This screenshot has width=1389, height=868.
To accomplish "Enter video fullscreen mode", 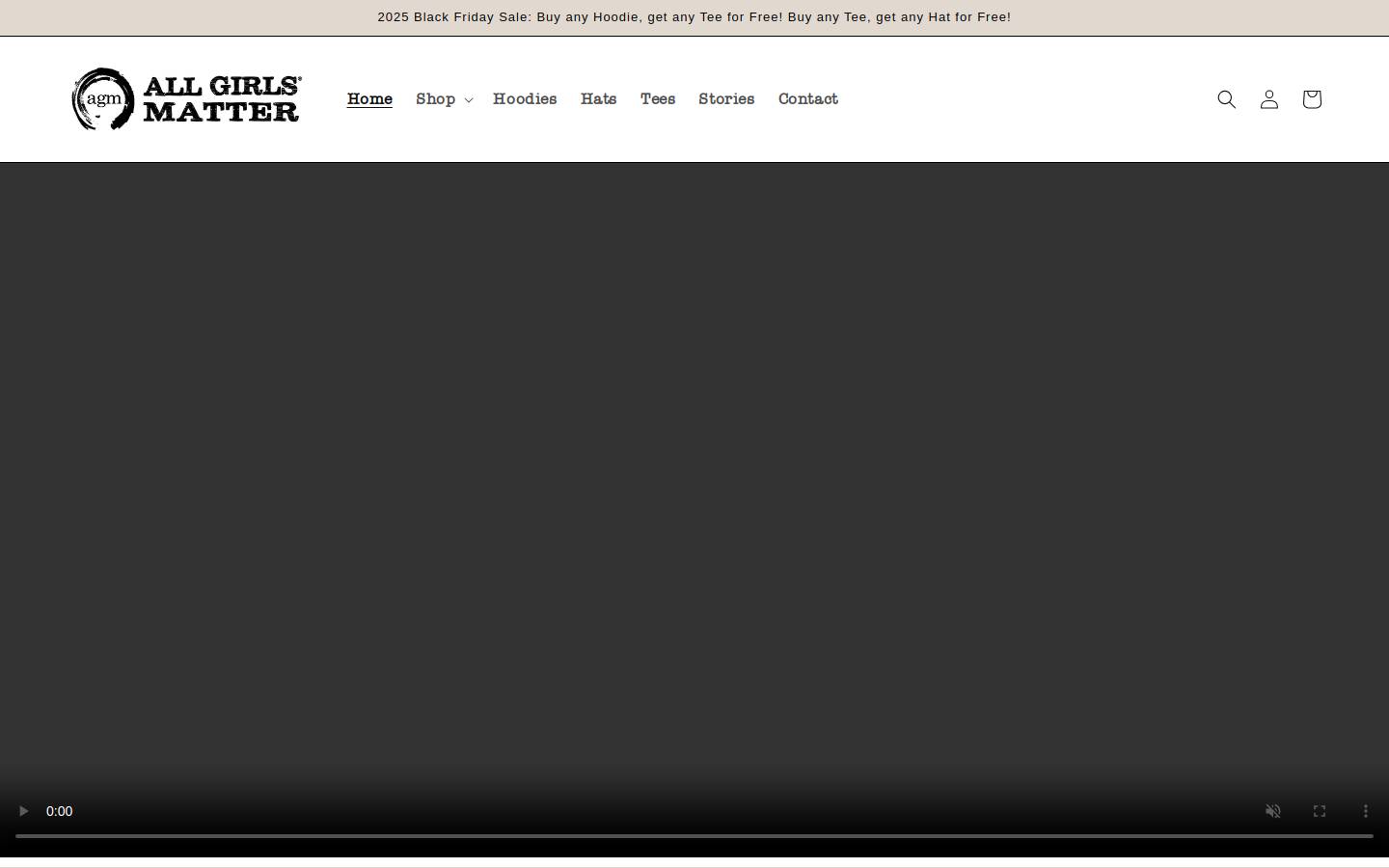I will coord(1319,811).
